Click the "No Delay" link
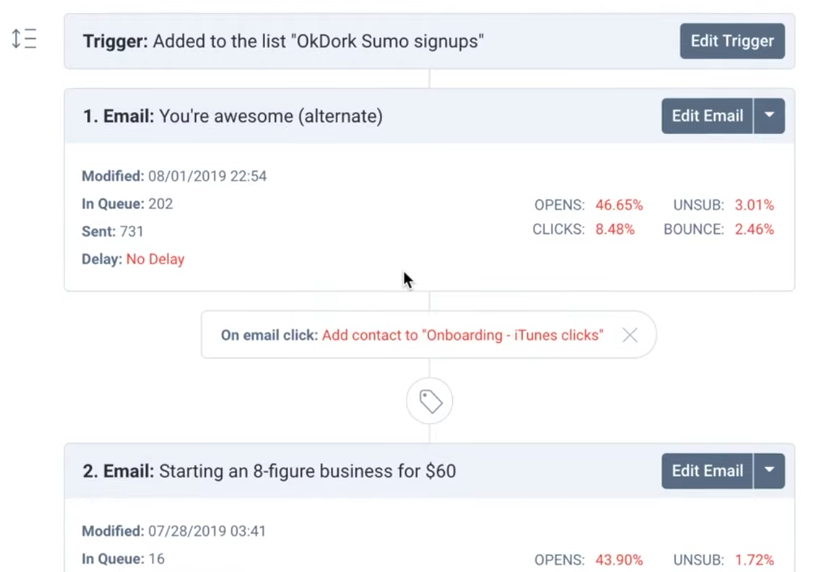The image size is (814, 572). click(155, 259)
